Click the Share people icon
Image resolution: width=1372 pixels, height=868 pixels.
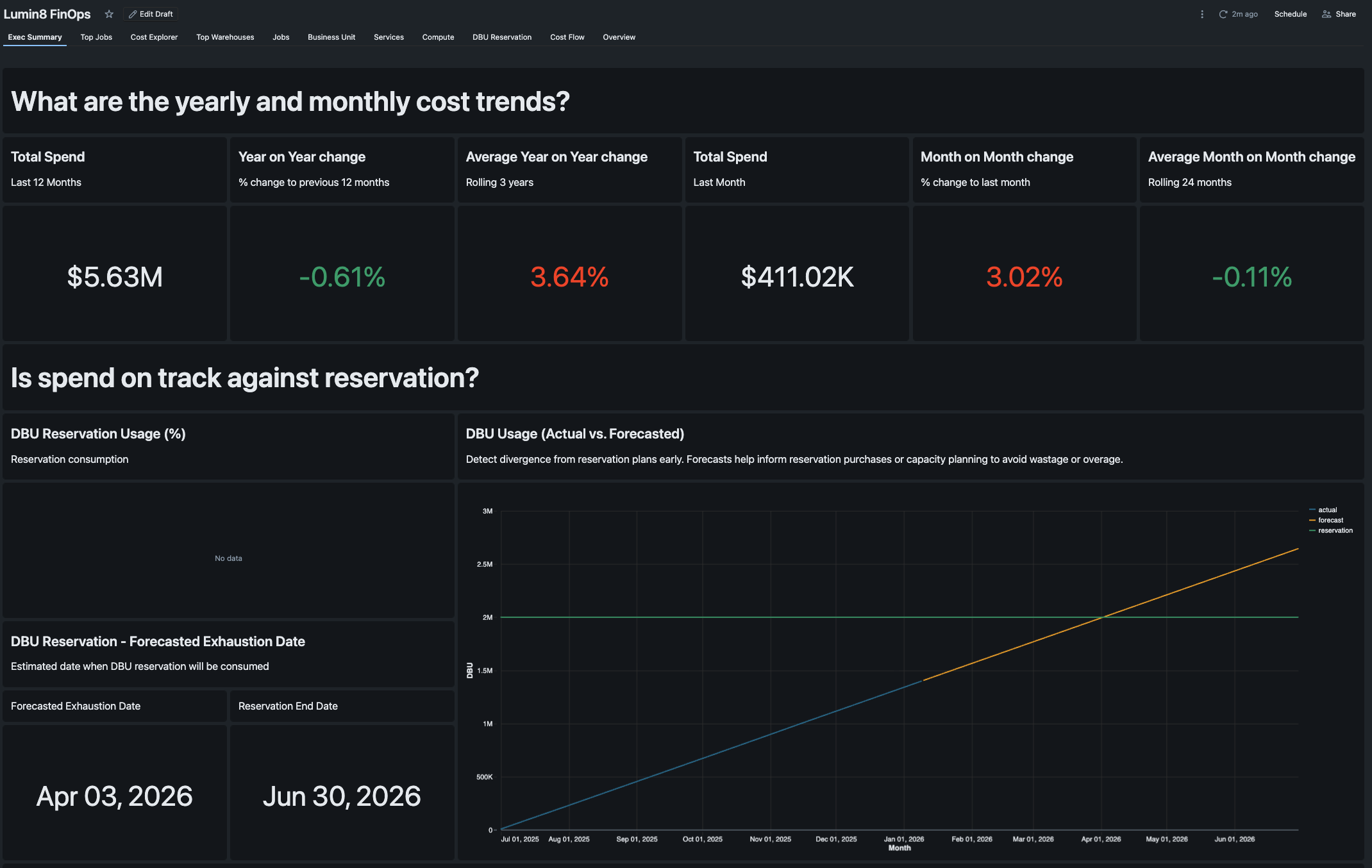(1326, 14)
